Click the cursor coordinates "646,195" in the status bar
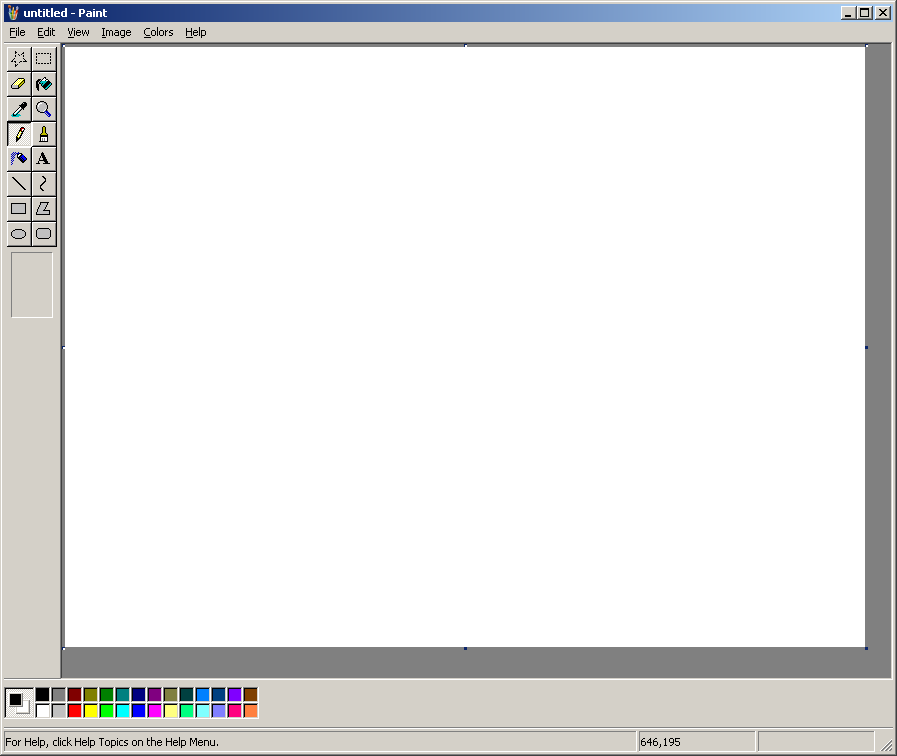Viewport: 897px width, 756px height. (660, 742)
